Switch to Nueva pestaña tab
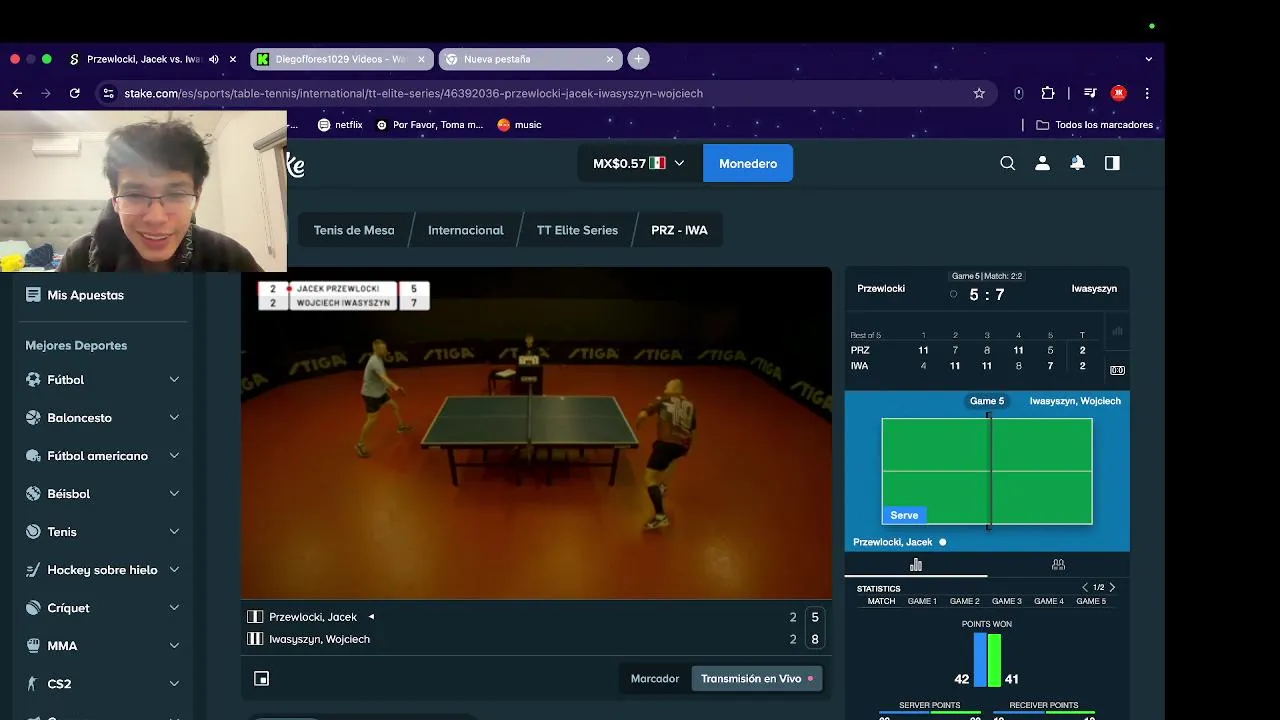Viewport: 1280px width, 720px height. coord(529,59)
